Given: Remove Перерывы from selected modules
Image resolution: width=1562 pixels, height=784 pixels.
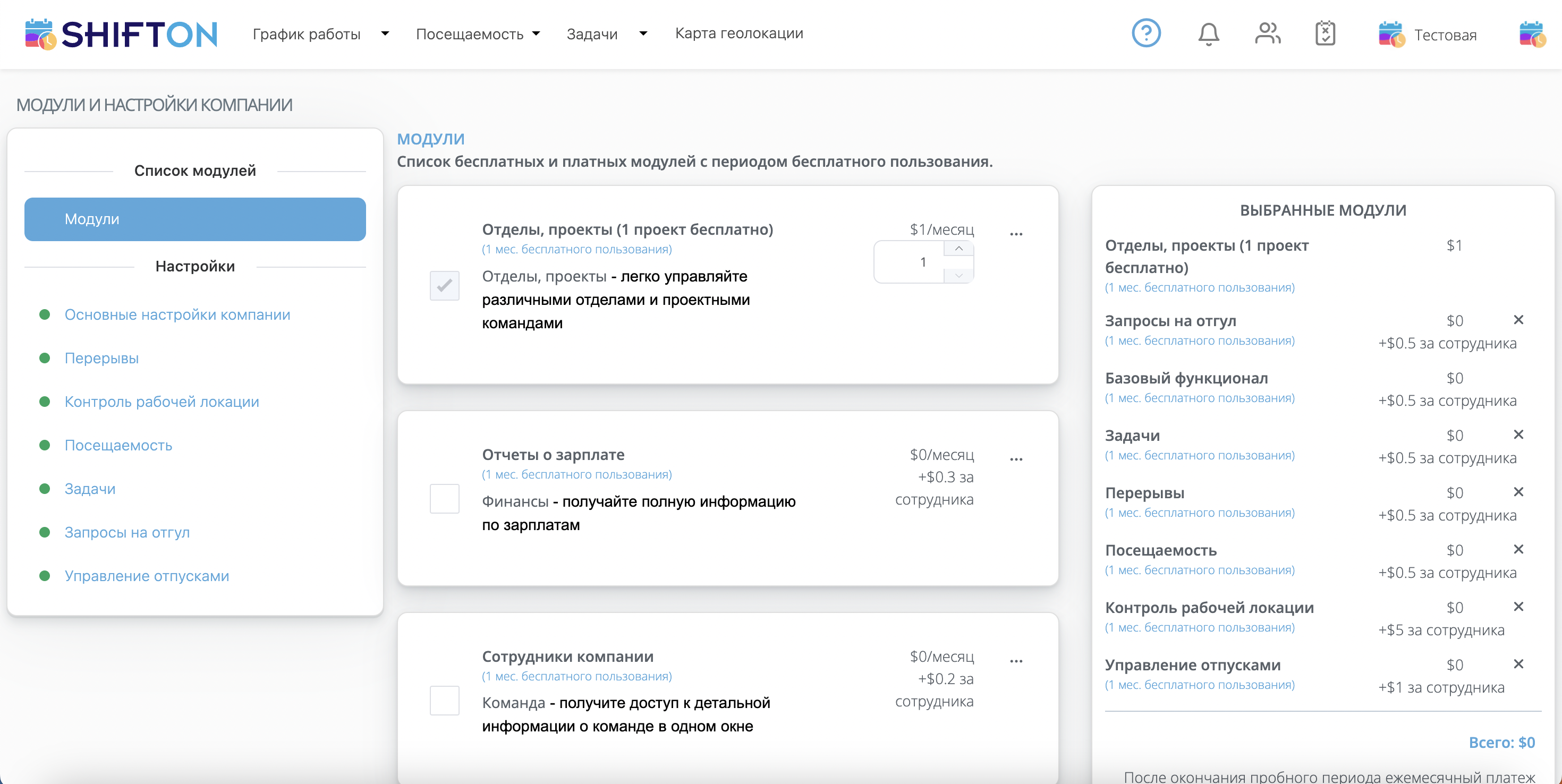Looking at the screenshot, I should coord(1518,492).
